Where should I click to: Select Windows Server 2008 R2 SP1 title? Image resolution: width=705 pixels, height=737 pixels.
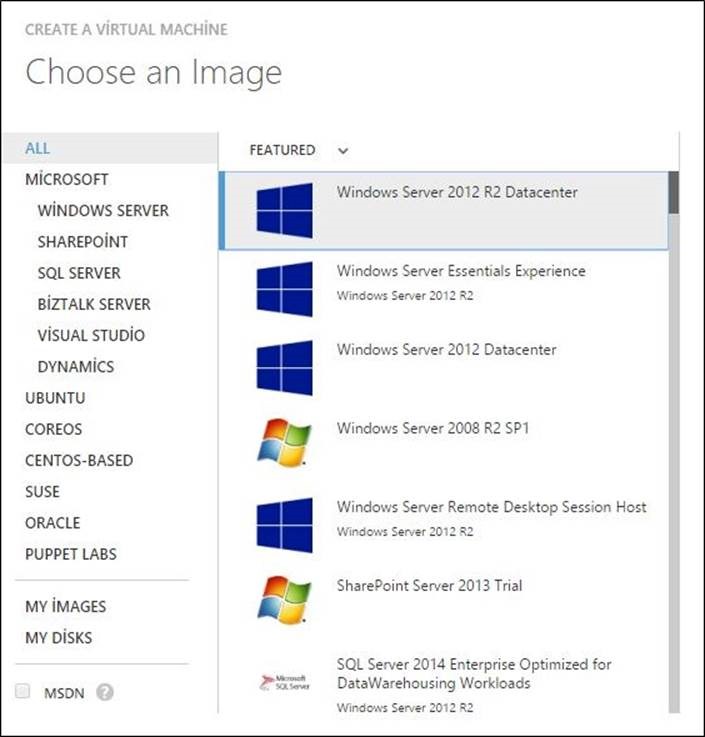click(x=433, y=428)
